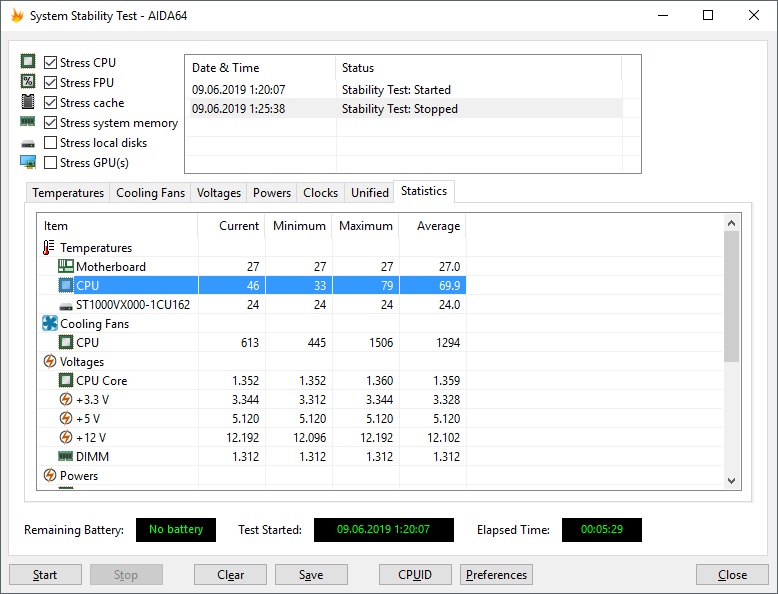Select the DIMM voltage row
This screenshot has width=778, height=594.
(252, 457)
